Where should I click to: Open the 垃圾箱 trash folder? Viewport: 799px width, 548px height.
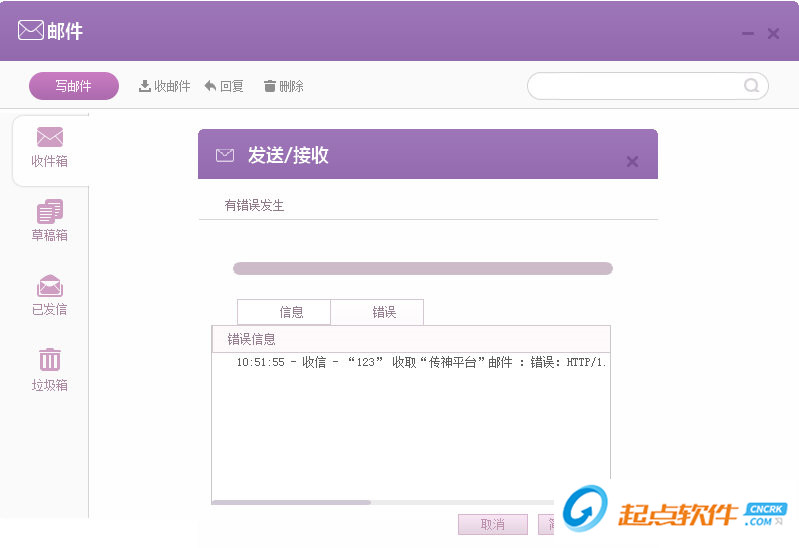point(50,369)
